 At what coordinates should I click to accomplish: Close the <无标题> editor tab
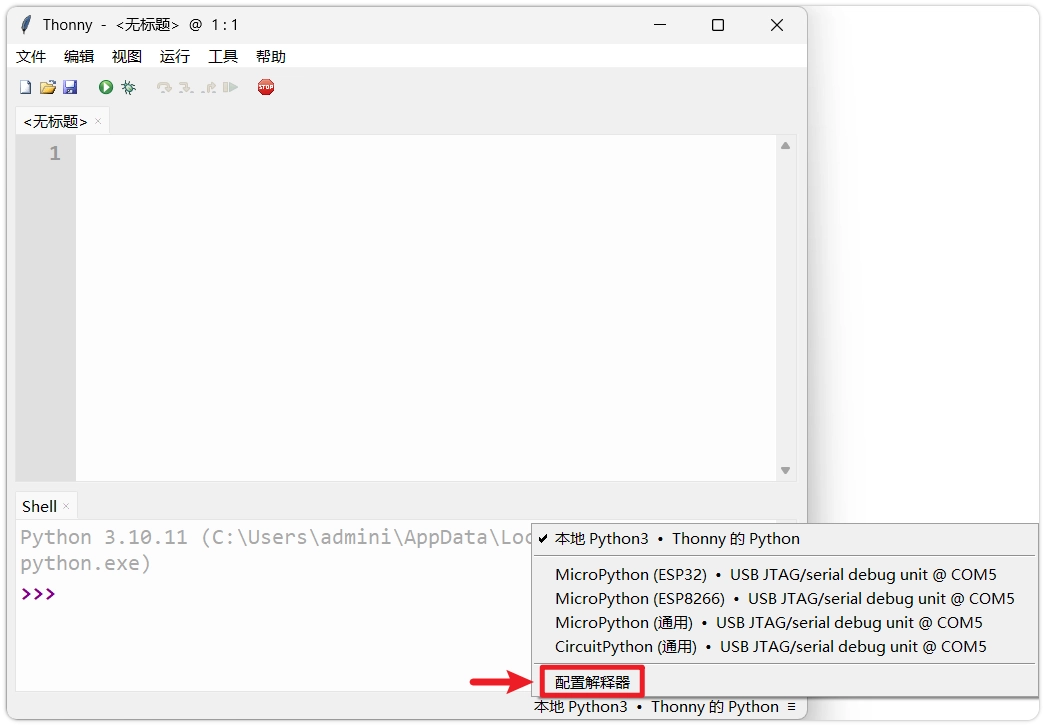(x=98, y=122)
